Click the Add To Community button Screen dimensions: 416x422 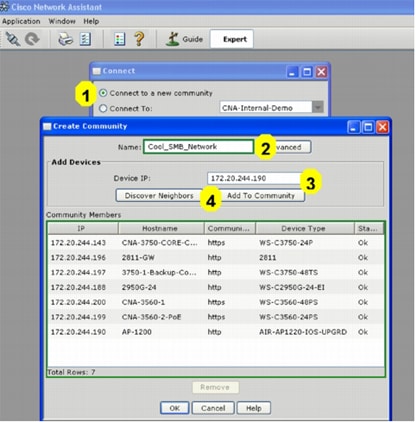(261, 195)
